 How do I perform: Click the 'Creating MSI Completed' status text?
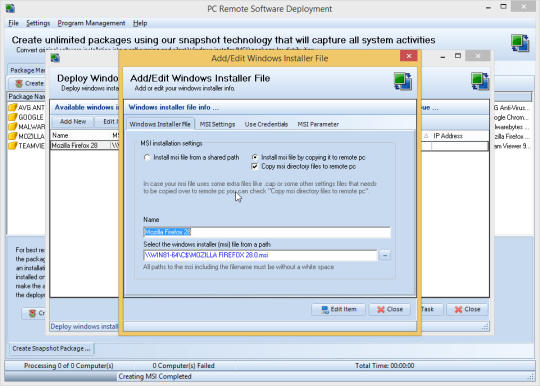click(x=155, y=376)
